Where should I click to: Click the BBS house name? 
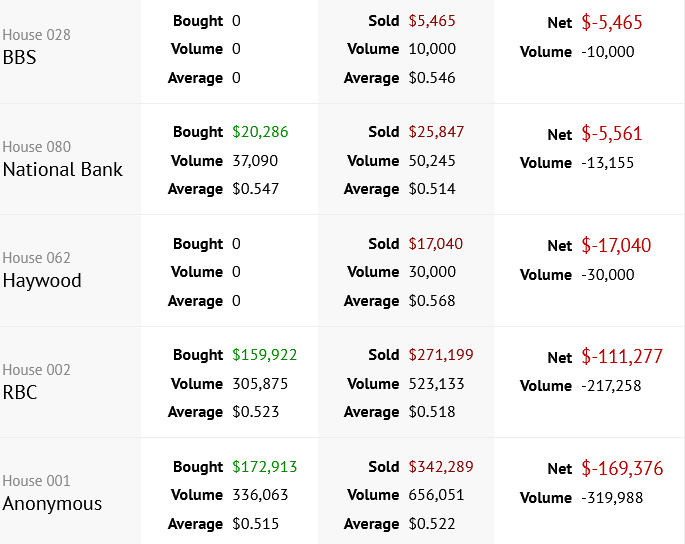click(19, 58)
